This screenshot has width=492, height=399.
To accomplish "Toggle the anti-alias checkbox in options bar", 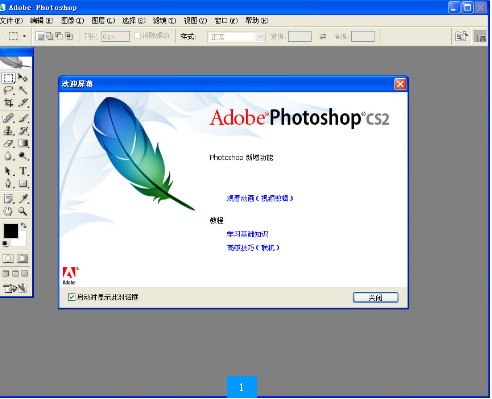I will (137, 36).
